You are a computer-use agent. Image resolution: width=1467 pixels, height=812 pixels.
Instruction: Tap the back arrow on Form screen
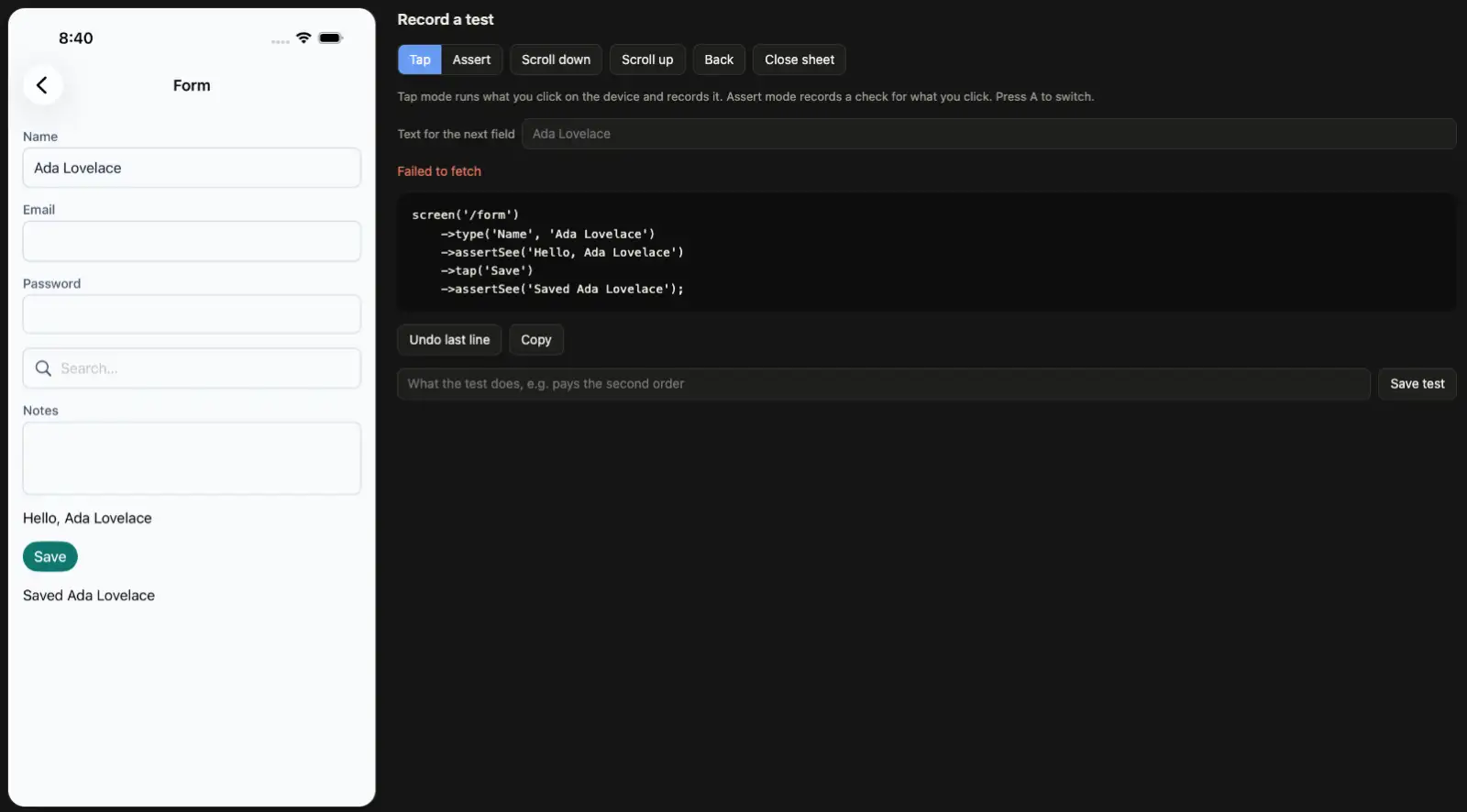click(42, 85)
